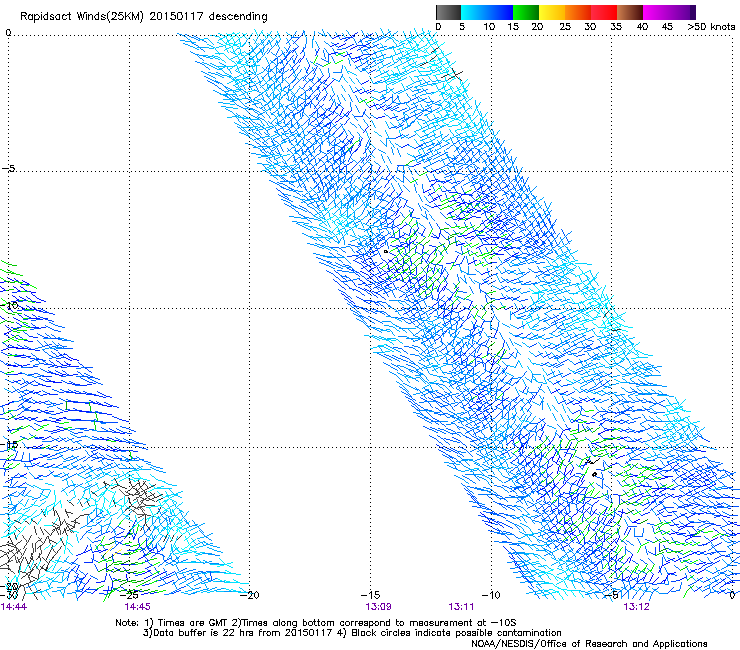Viewport: 740px width, 650px height.
Task: Click the legend label 45 under color bar
Action: click(x=667, y=27)
